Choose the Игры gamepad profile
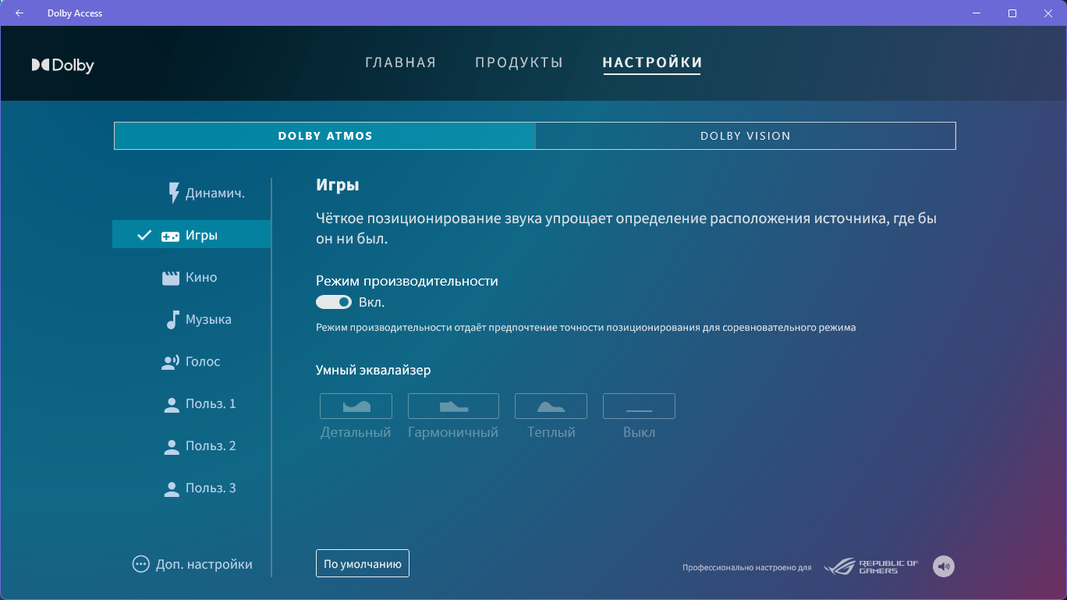1067x600 pixels. [x=192, y=235]
